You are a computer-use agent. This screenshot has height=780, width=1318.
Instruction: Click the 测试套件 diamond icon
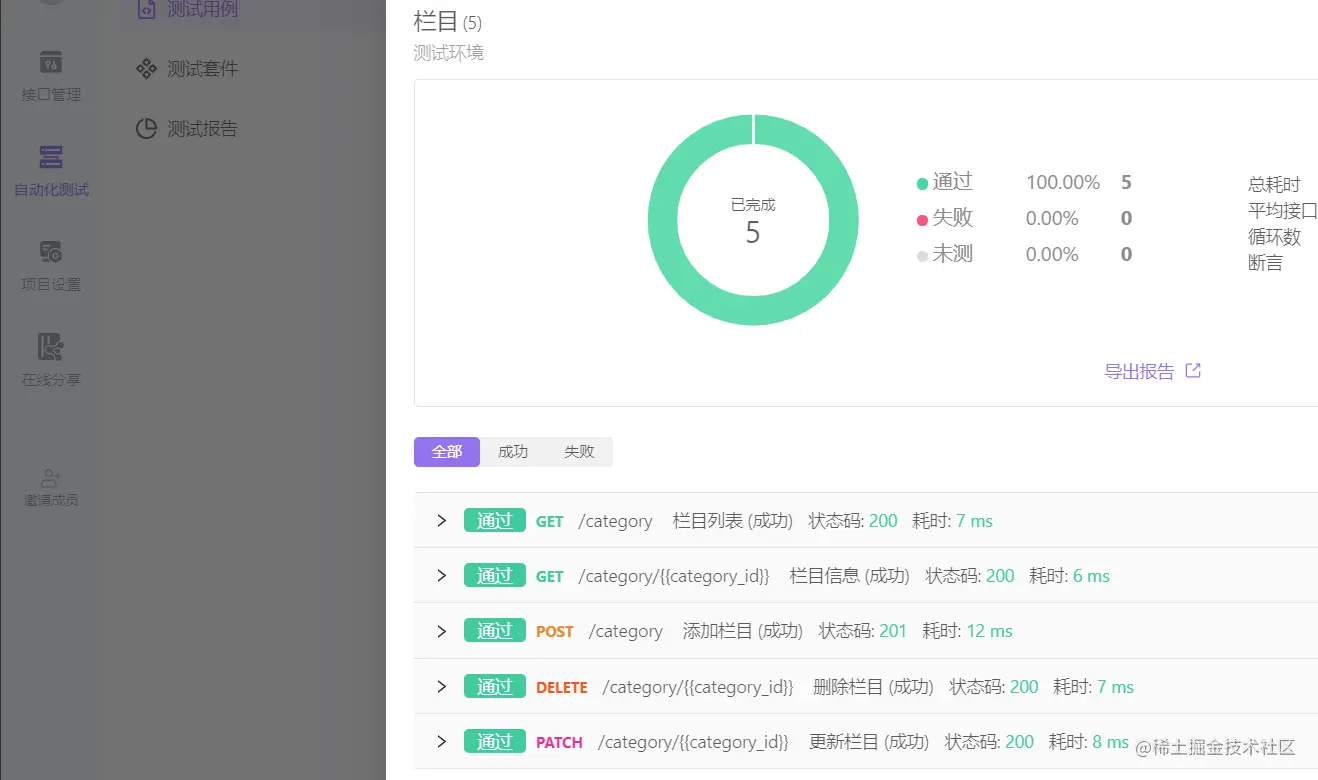tap(146, 69)
